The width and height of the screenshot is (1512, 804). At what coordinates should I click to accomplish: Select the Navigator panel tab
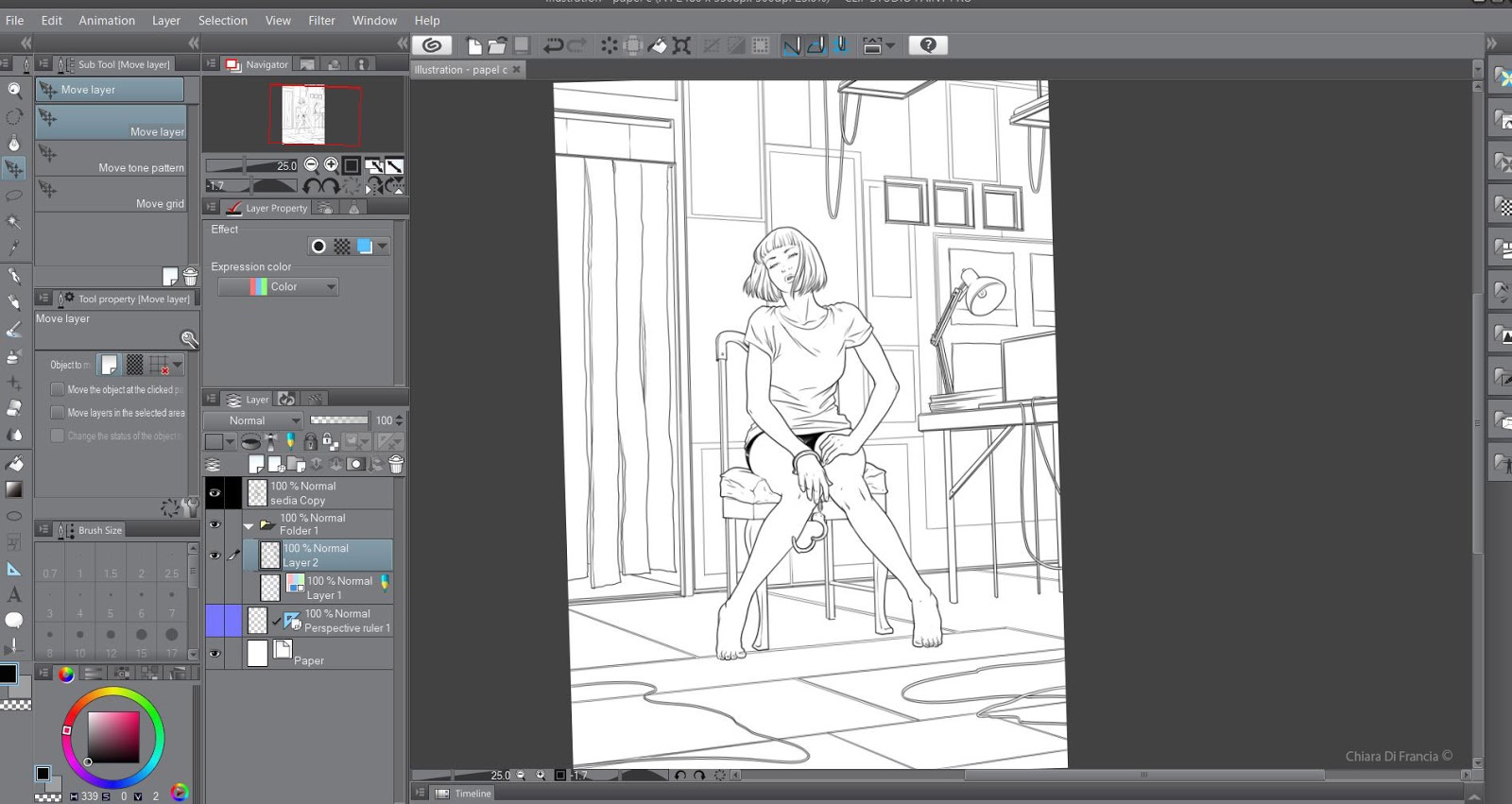point(257,64)
